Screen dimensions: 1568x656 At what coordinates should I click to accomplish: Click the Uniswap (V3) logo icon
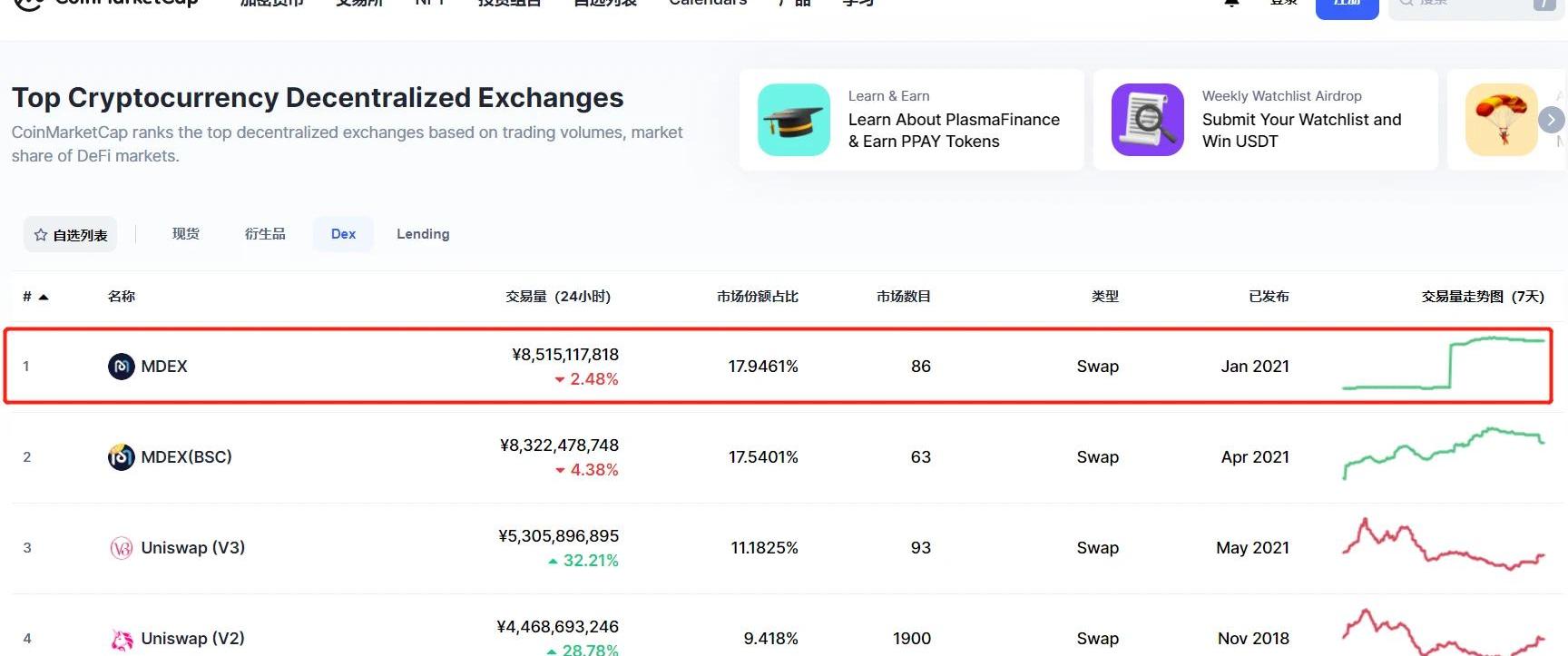(x=122, y=548)
